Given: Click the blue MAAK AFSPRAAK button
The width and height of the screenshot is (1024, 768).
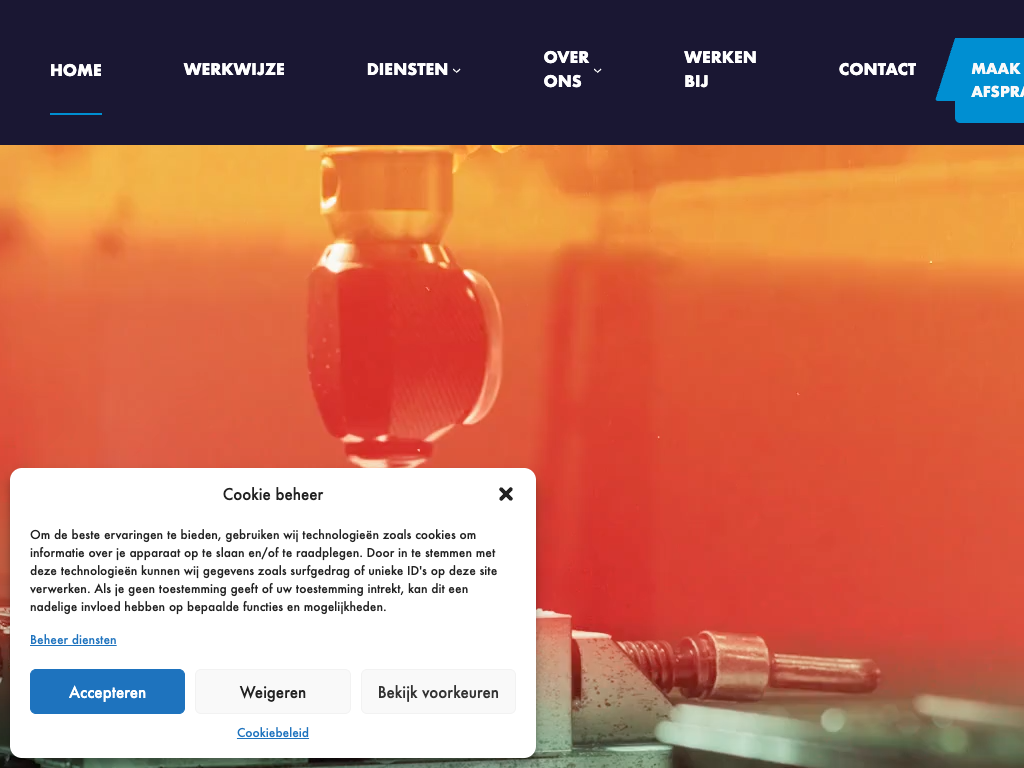Looking at the screenshot, I should click(x=984, y=80).
